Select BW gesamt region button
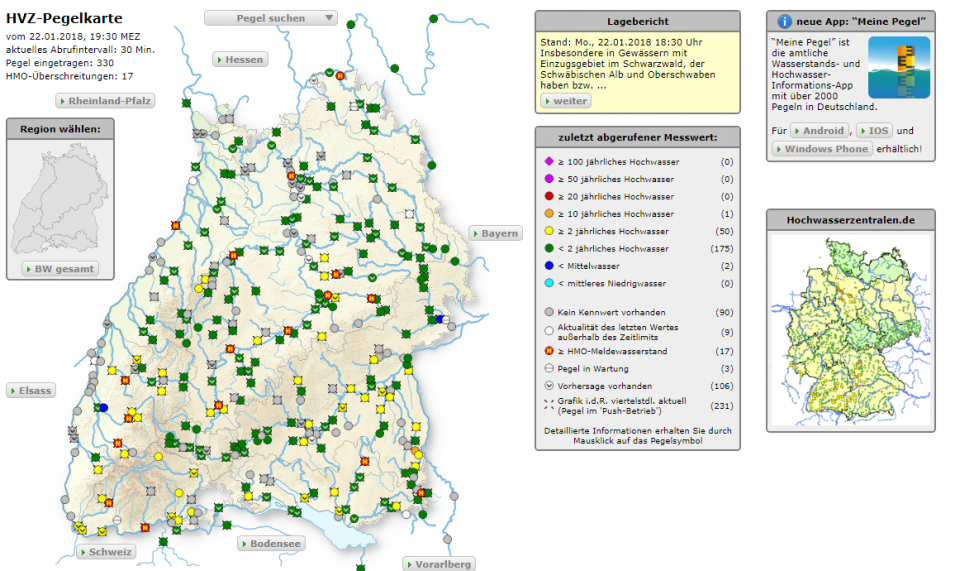This screenshot has width=960, height=571. click(61, 269)
